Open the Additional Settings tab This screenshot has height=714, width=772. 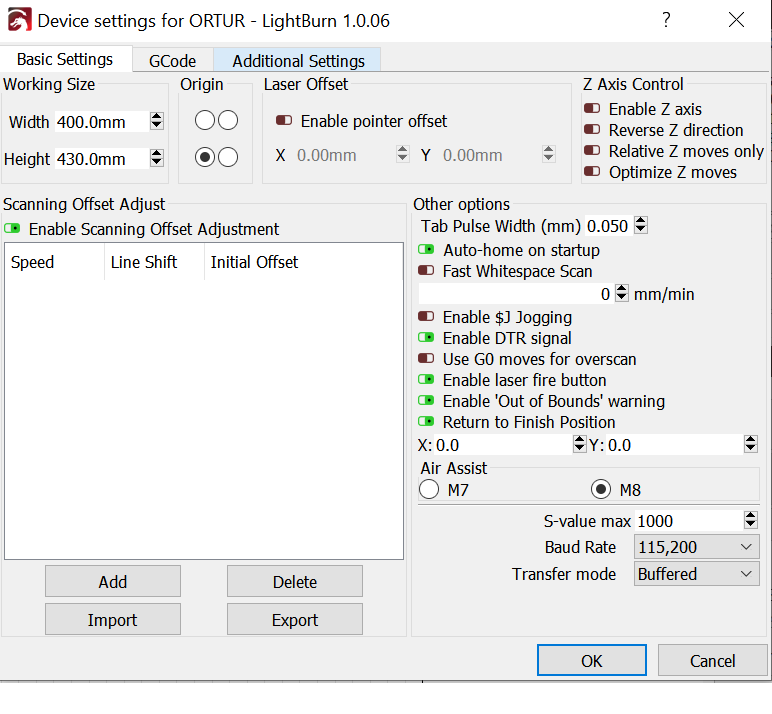pyautogui.click(x=298, y=61)
